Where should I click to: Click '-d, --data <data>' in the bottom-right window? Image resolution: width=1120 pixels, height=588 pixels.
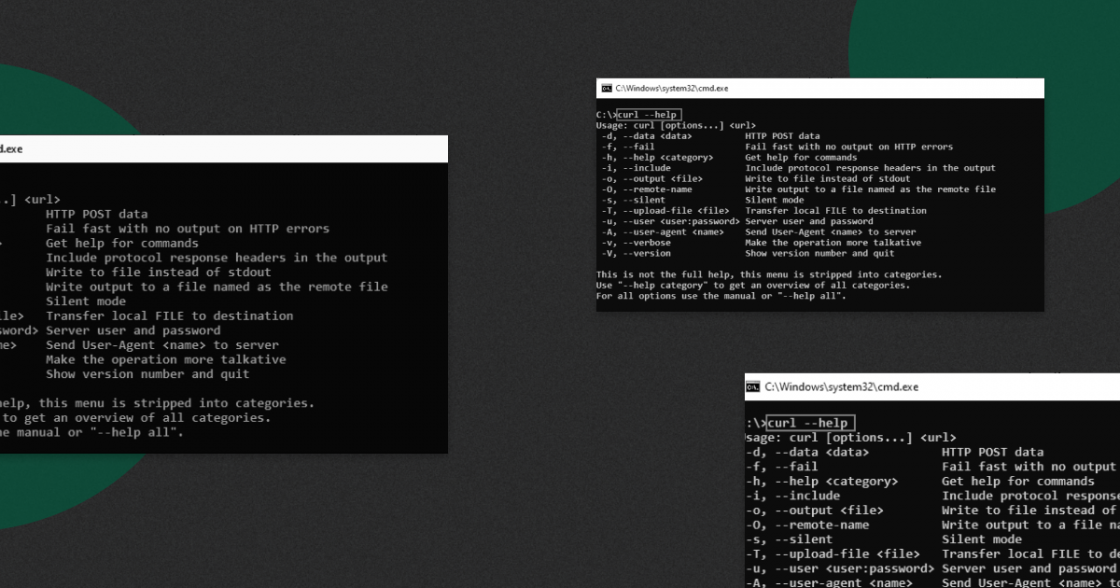tap(808, 452)
